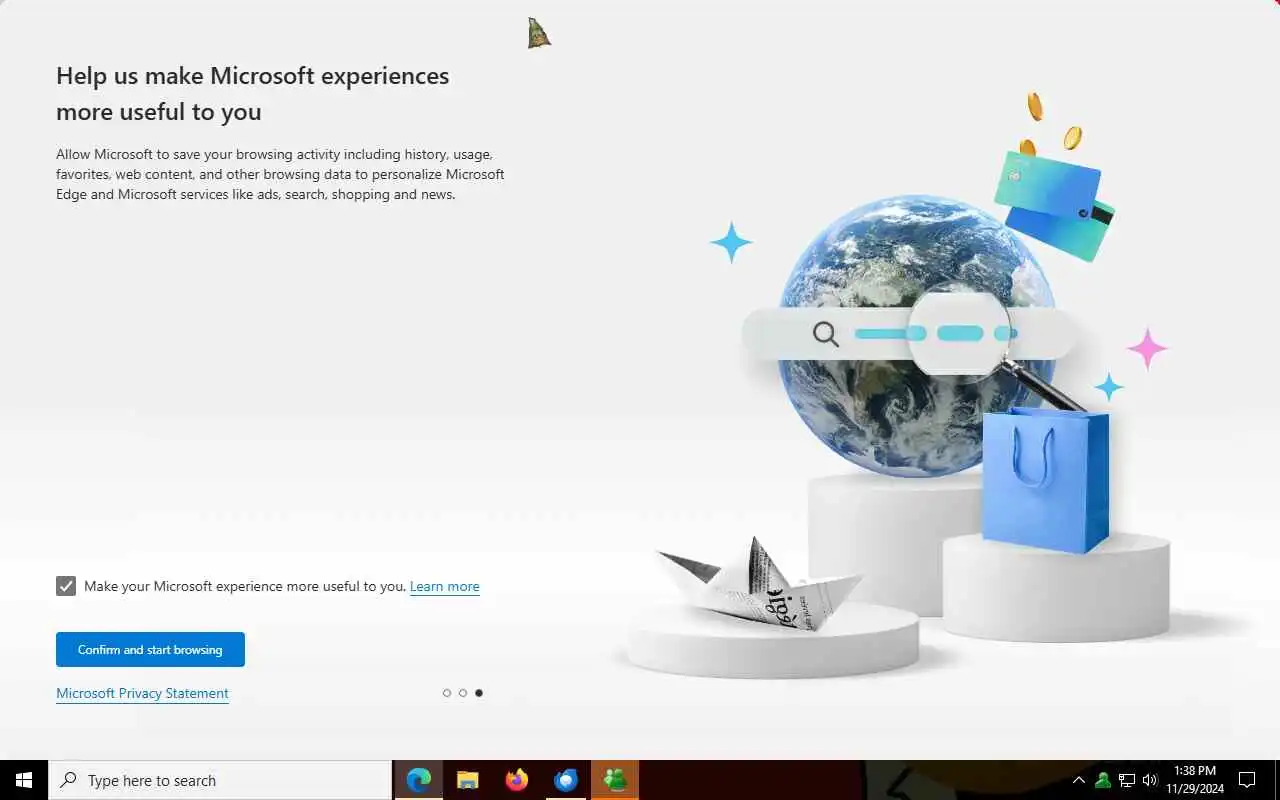
Task: Open network status tray icon
Action: pyautogui.click(x=1127, y=780)
